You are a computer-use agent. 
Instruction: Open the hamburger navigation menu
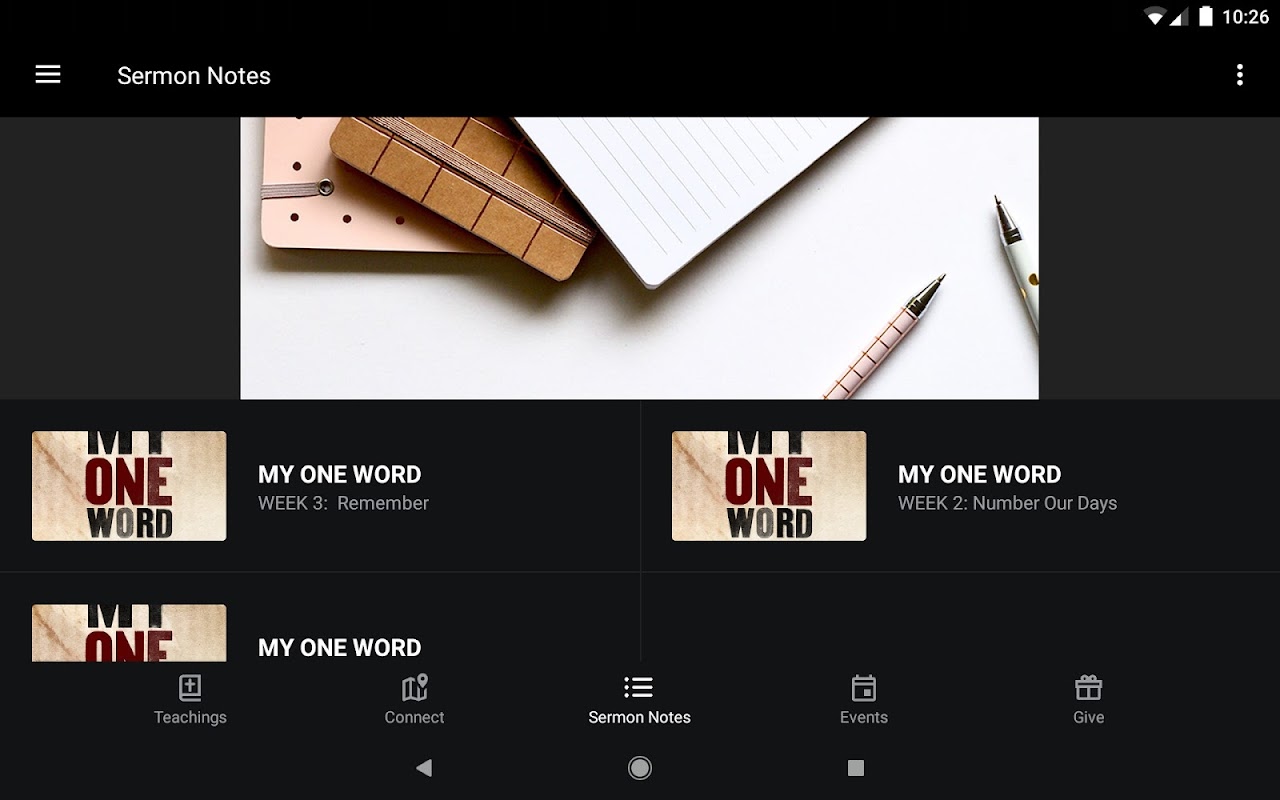click(48, 75)
